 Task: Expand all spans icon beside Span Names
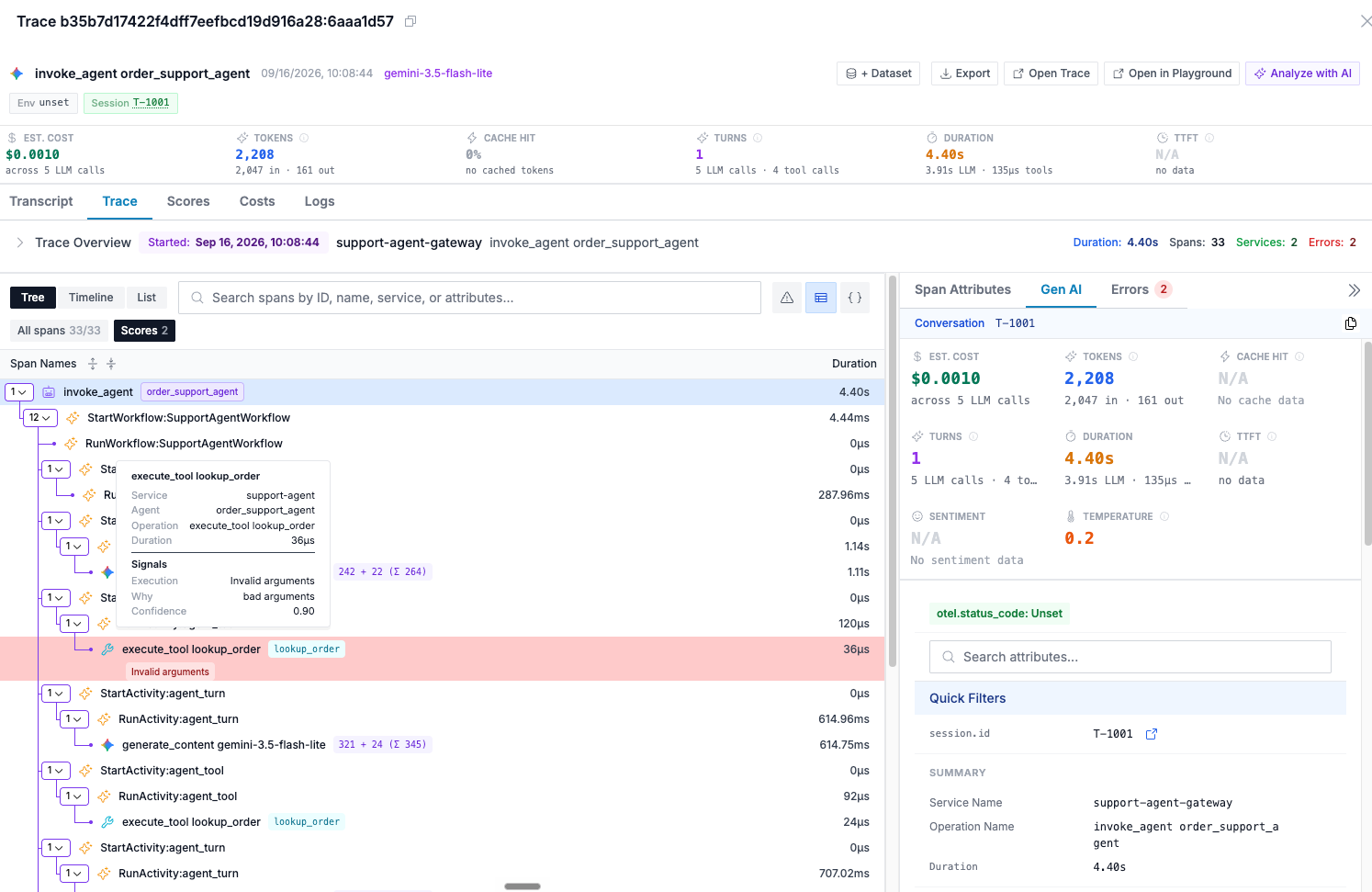tap(93, 364)
